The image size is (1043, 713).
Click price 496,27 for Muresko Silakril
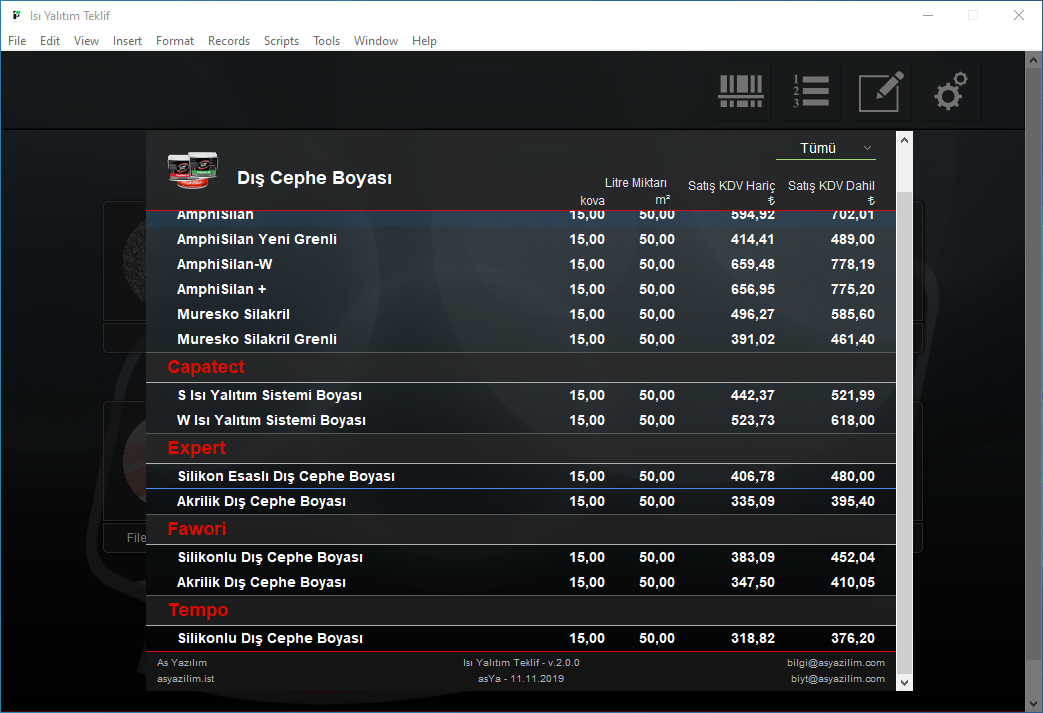coord(752,315)
